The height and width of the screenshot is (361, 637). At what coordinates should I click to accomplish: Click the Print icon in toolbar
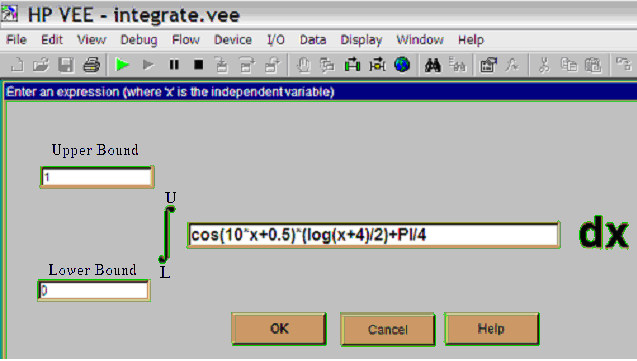pyautogui.click(x=91, y=65)
